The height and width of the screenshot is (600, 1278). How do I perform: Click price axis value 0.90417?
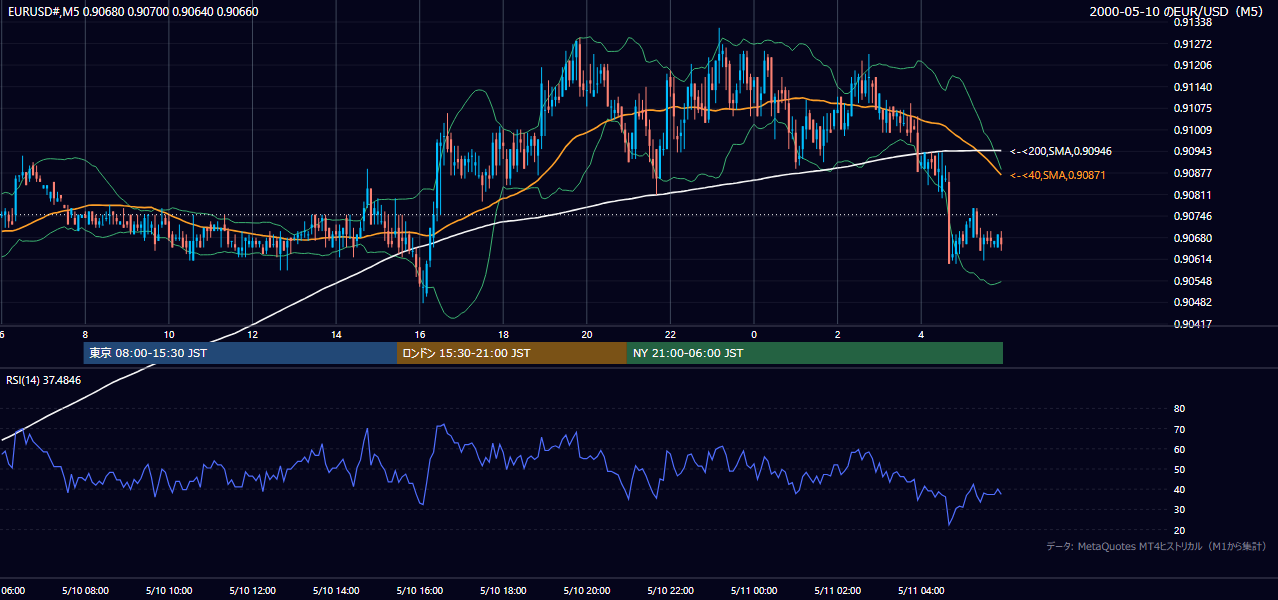pyautogui.click(x=1193, y=324)
